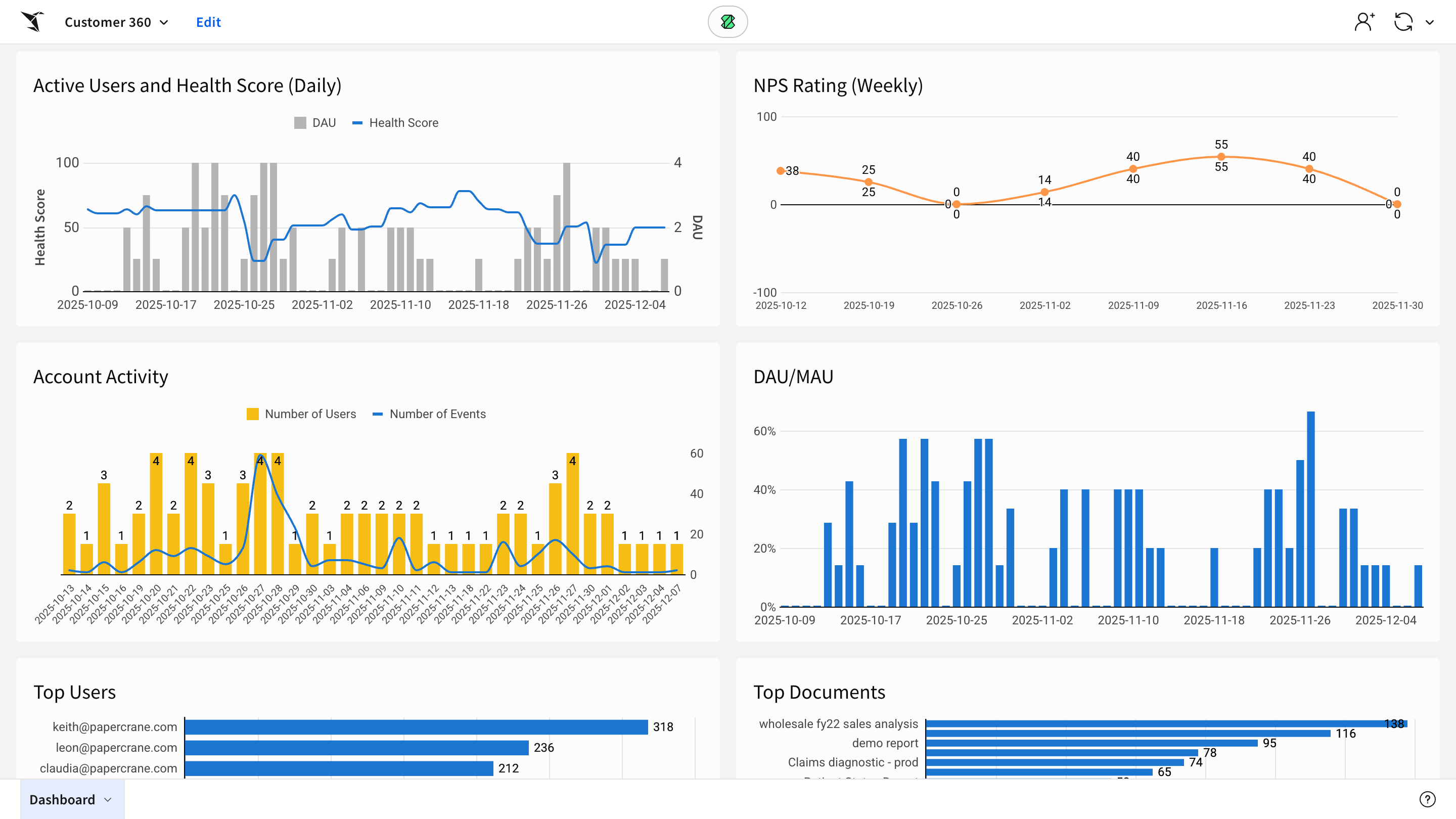Image resolution: width=1456 pixels, height=819 pixels.
Task: Click the NPS data point labeled 55
Action: 1221,157
